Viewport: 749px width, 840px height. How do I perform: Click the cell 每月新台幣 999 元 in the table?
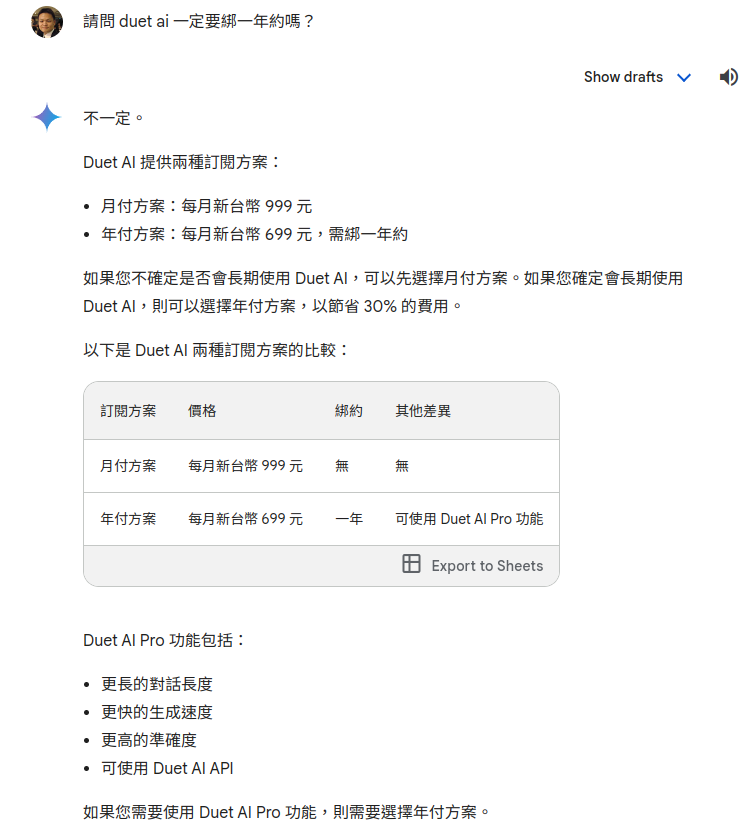coord(245,466)
